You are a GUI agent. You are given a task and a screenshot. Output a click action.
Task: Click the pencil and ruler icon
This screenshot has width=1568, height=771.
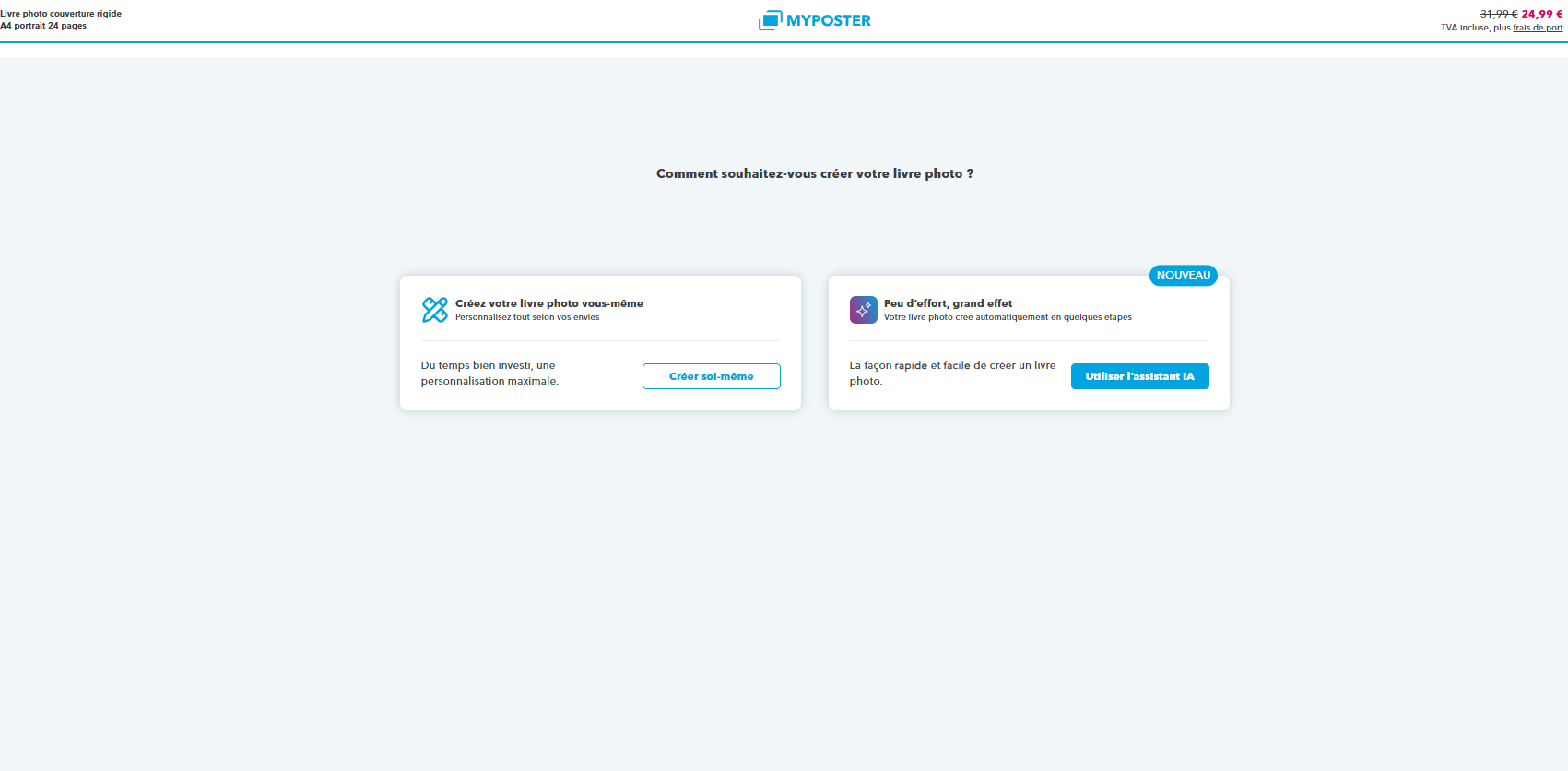pyautogui.click(x=434, y=310)
